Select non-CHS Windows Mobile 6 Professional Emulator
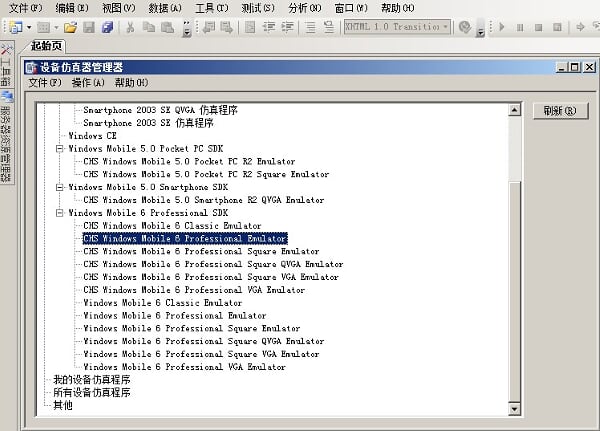Viewport: 600px width, 431px height. [175, 315]
